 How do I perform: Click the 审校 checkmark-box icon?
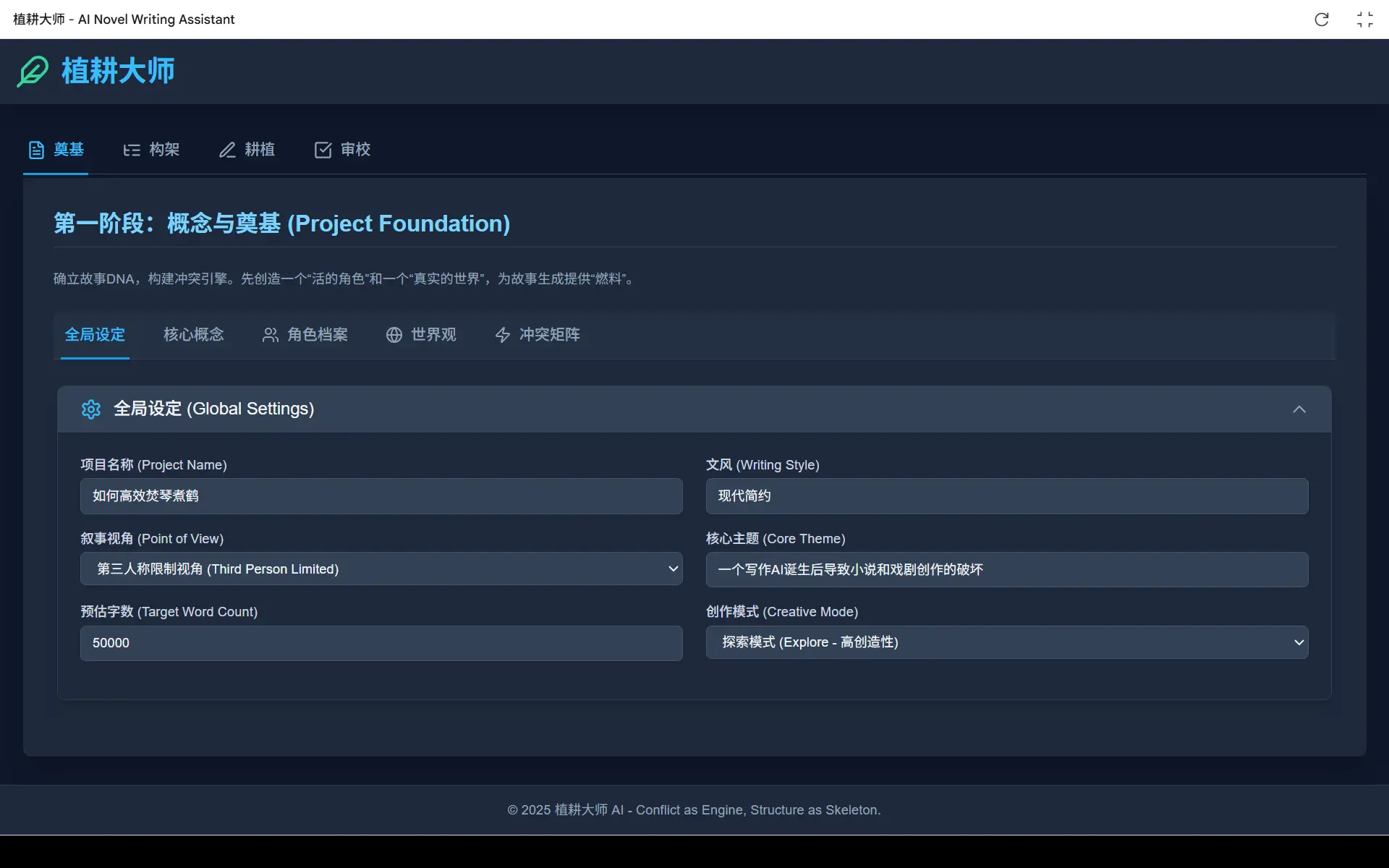coord(323,150)
